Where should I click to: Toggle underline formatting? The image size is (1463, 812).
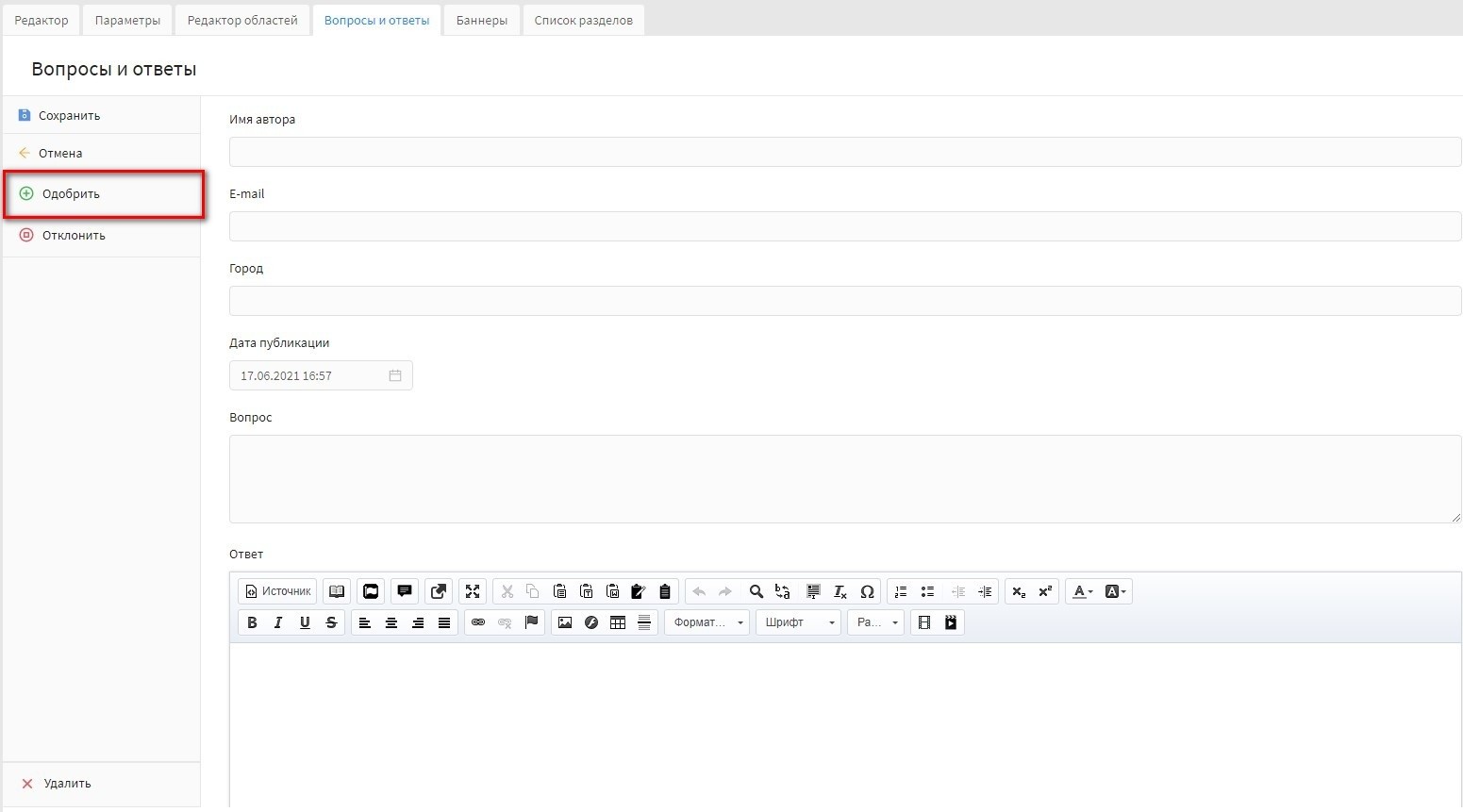[305, 622]
